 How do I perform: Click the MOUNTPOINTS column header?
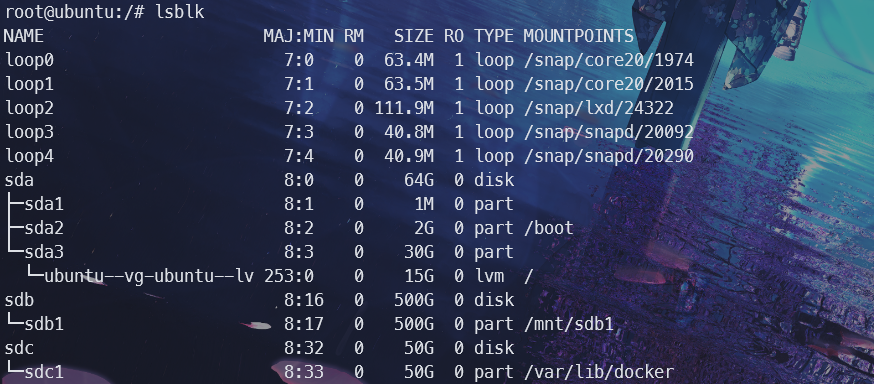(579, 36)
